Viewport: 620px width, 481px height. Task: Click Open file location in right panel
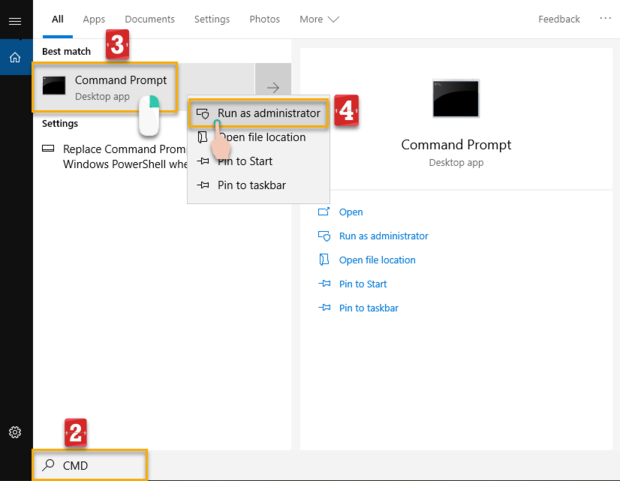click(x=377, y=260)
